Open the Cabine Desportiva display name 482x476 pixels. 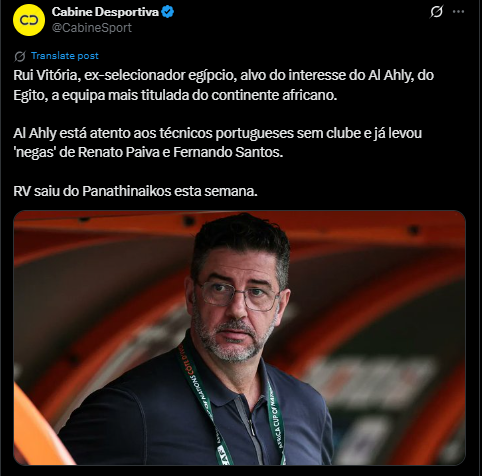point(105,12)
